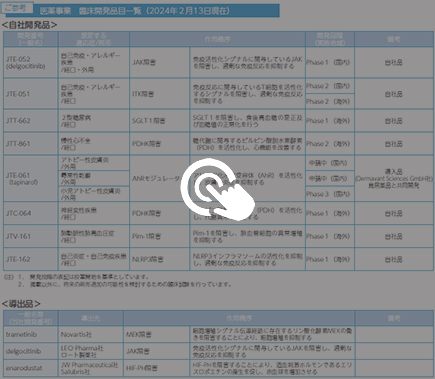Screen dimensions: 435x379
Task: Tap the hand pointer overlay icon
Action: coord(218,189)
